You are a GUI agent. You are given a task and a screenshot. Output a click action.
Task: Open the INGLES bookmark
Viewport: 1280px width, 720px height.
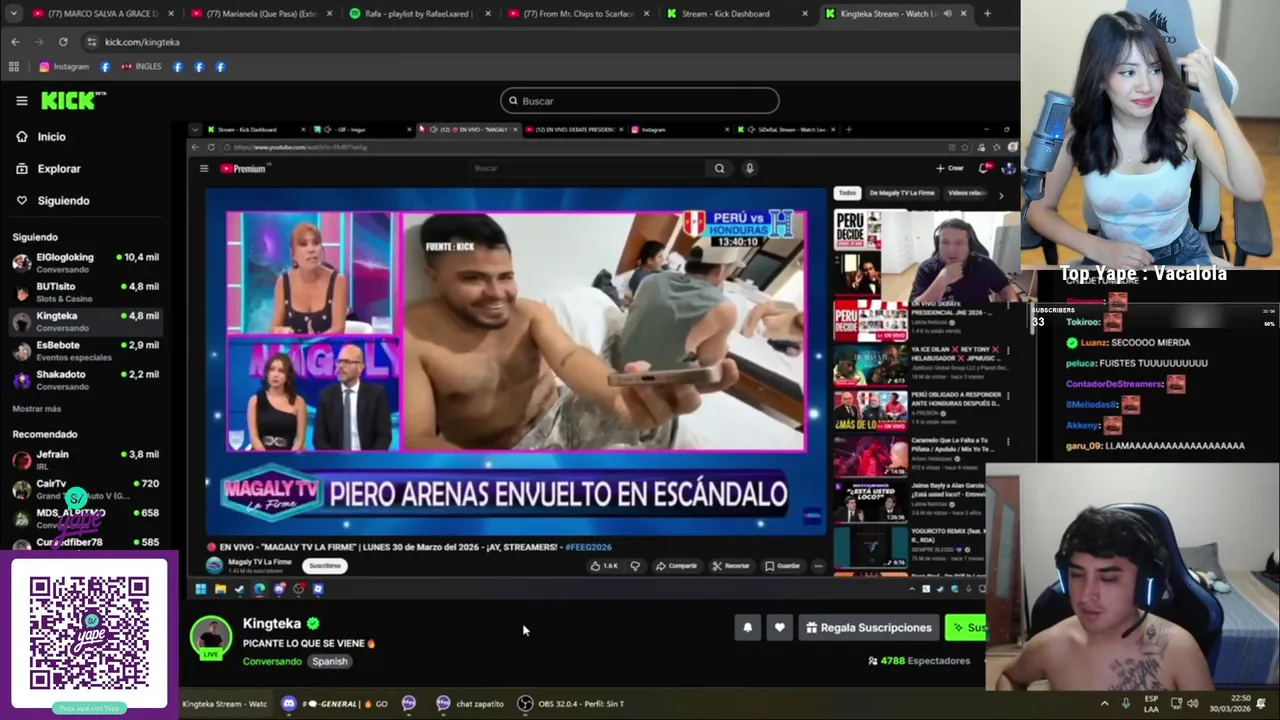141,67
